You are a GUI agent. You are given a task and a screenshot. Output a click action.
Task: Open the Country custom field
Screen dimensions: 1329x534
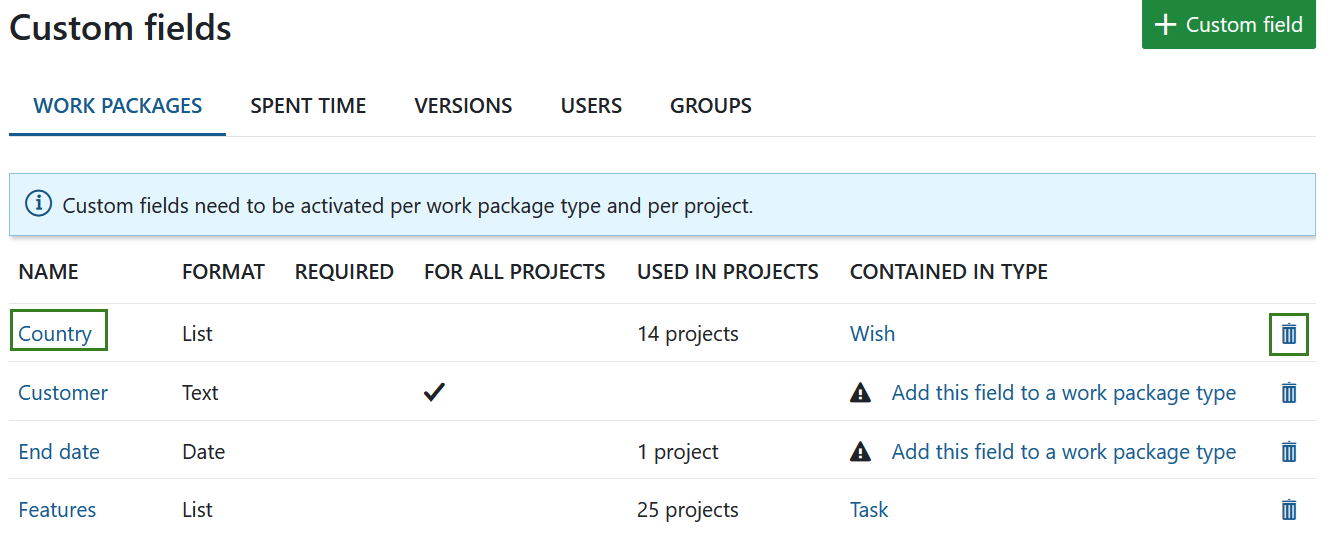click(x=55, y=334)
